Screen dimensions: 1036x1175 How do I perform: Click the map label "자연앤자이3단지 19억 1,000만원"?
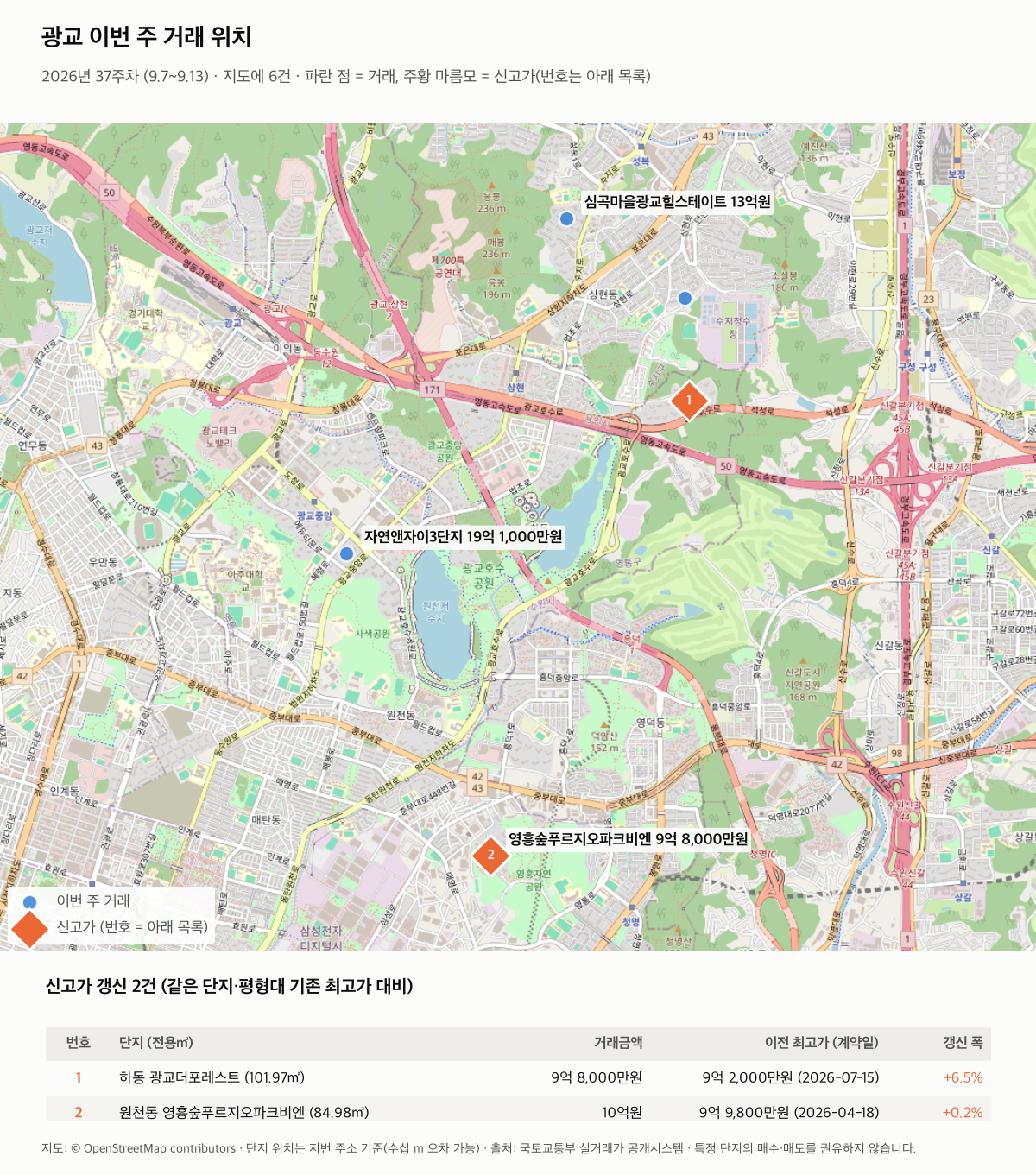click(463, 536)
